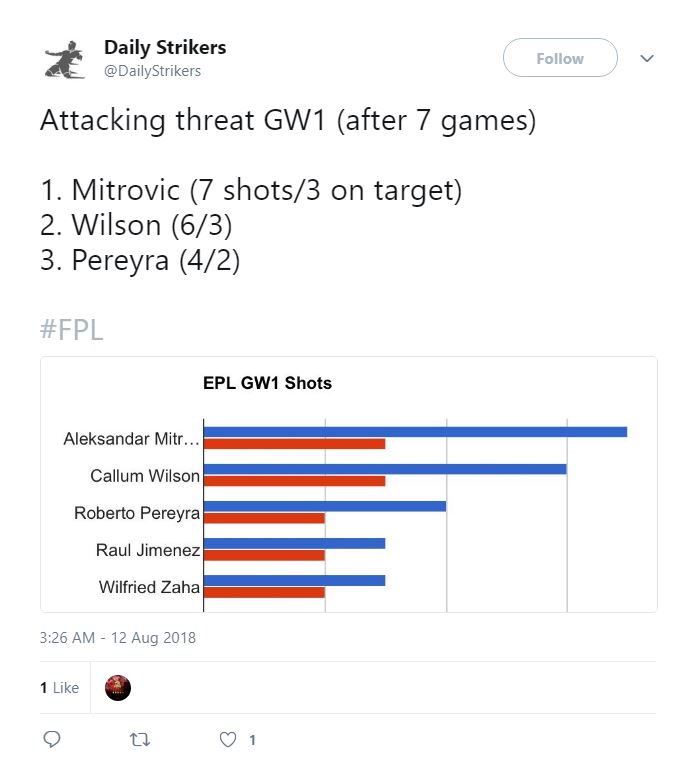Open the EPL GW1 Shots chart image
The width and height of the screenshot is (691, 772).
coord(349,484)
